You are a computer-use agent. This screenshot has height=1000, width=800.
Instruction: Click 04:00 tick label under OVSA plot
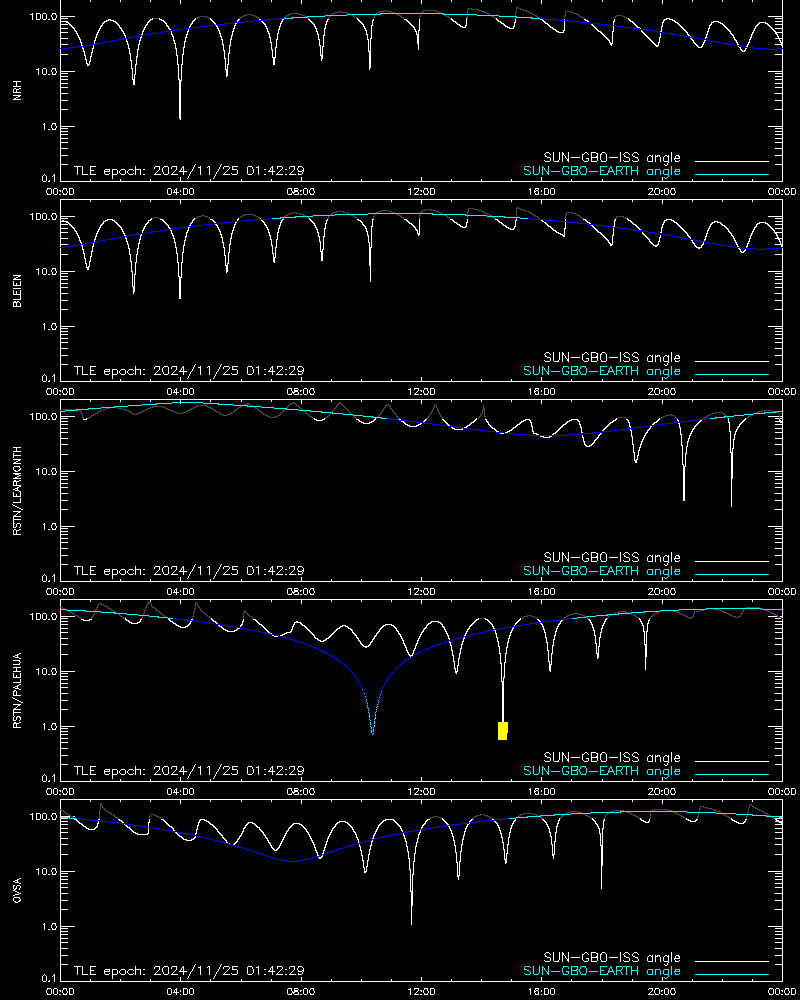pyautogui.click(x=181, y=991)
